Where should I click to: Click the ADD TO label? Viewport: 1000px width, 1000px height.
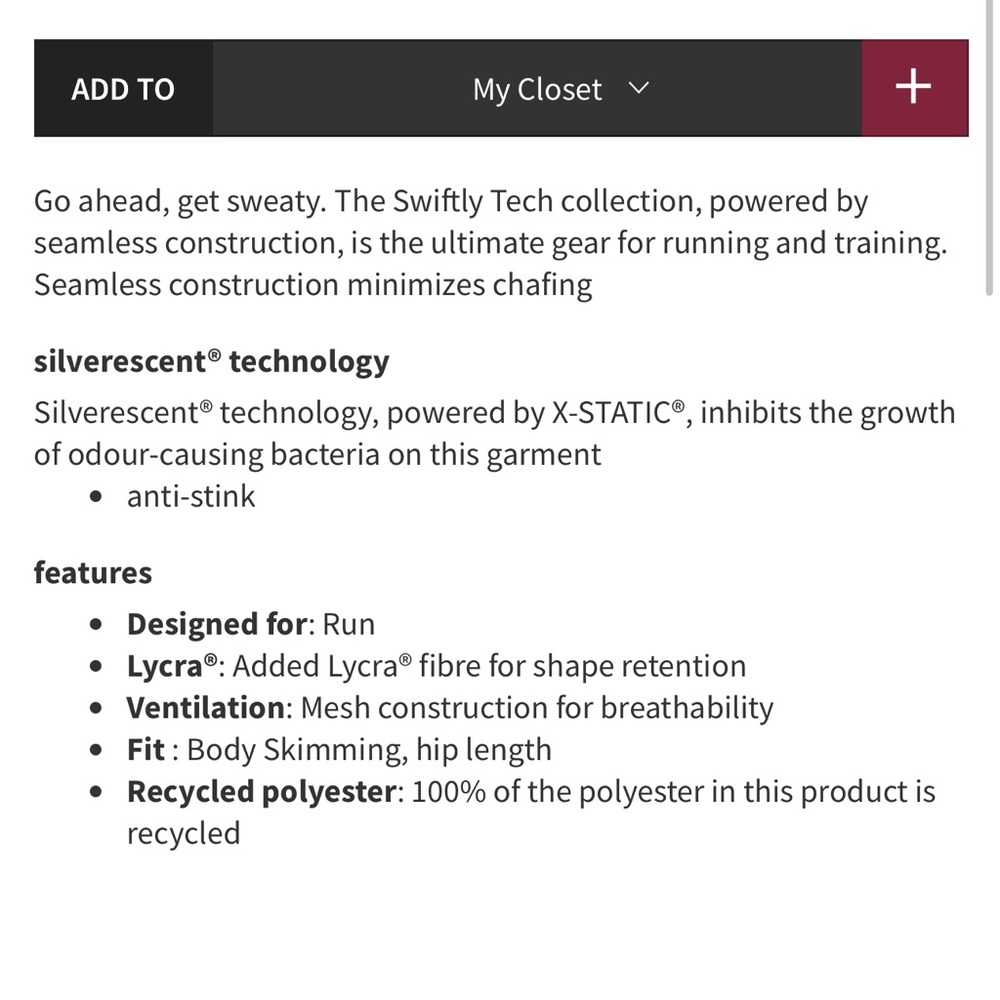click(x=123, y=89)
